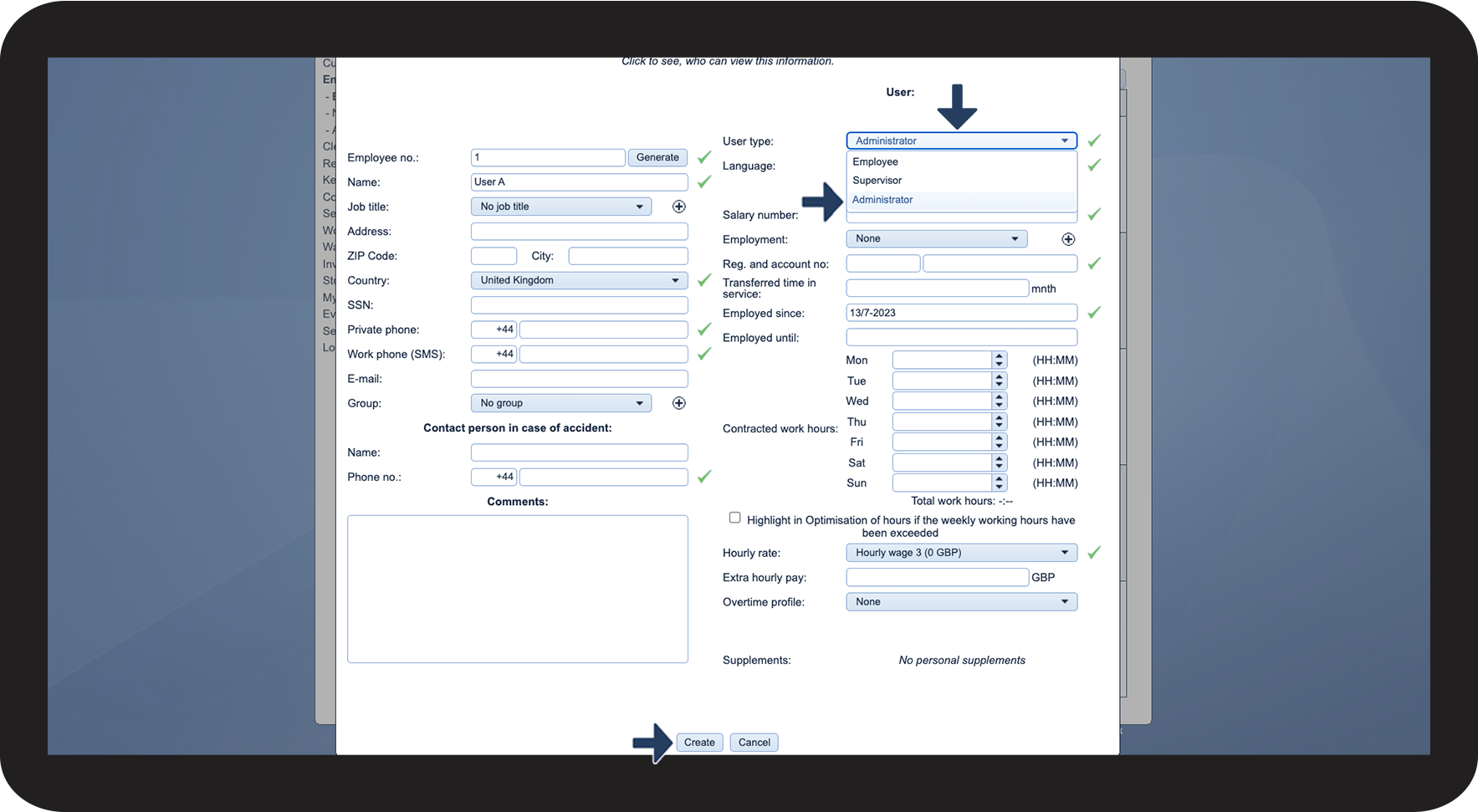
Task: Click the Monday work hours stepper
Action: [999, 360]
